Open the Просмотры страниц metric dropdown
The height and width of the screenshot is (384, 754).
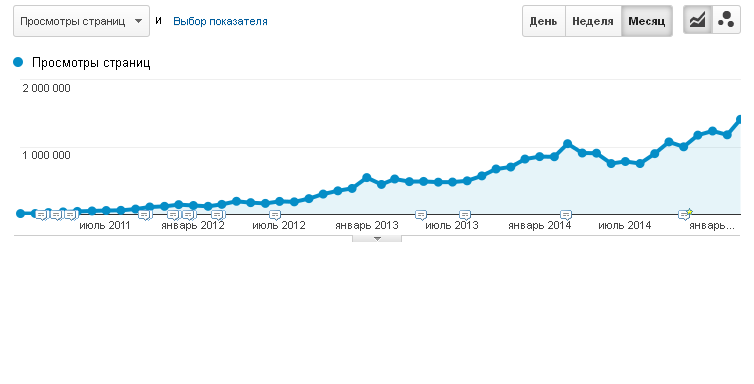(81, 21)
